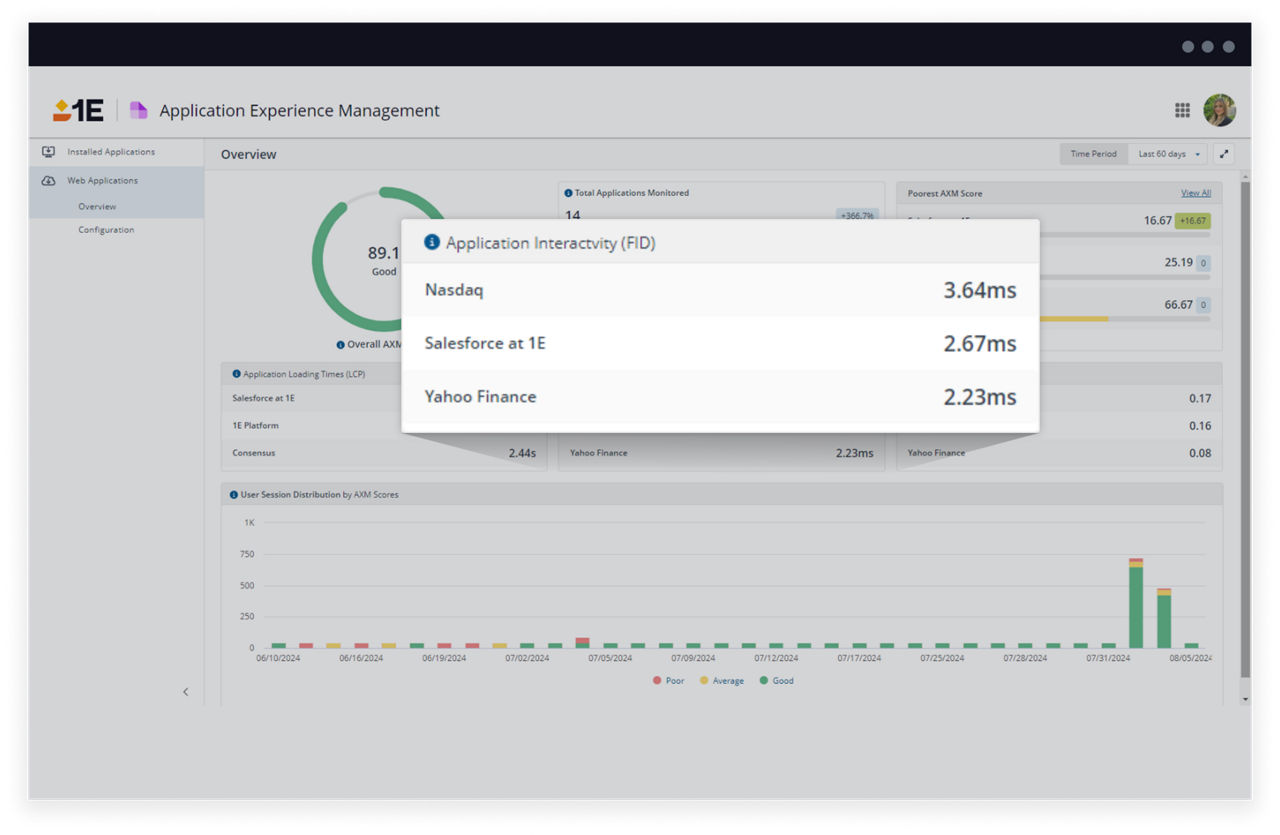This screenshot has width=1280, height=835.
Task: Collapse the sidebar with chevron arrow
Action: coord(185,692)
